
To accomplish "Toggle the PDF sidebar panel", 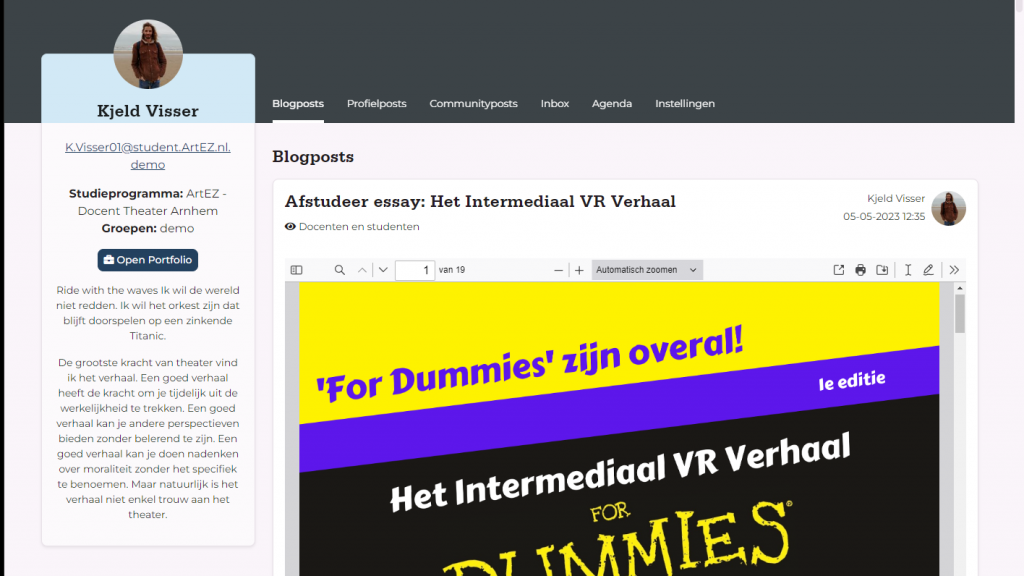I will coord(296,270).
